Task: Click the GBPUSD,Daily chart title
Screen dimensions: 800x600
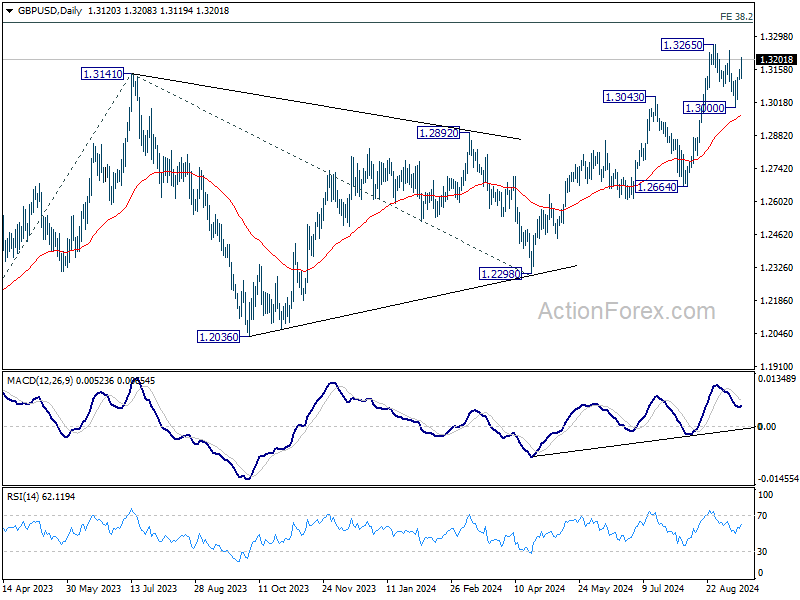Action: pos(49,11)
